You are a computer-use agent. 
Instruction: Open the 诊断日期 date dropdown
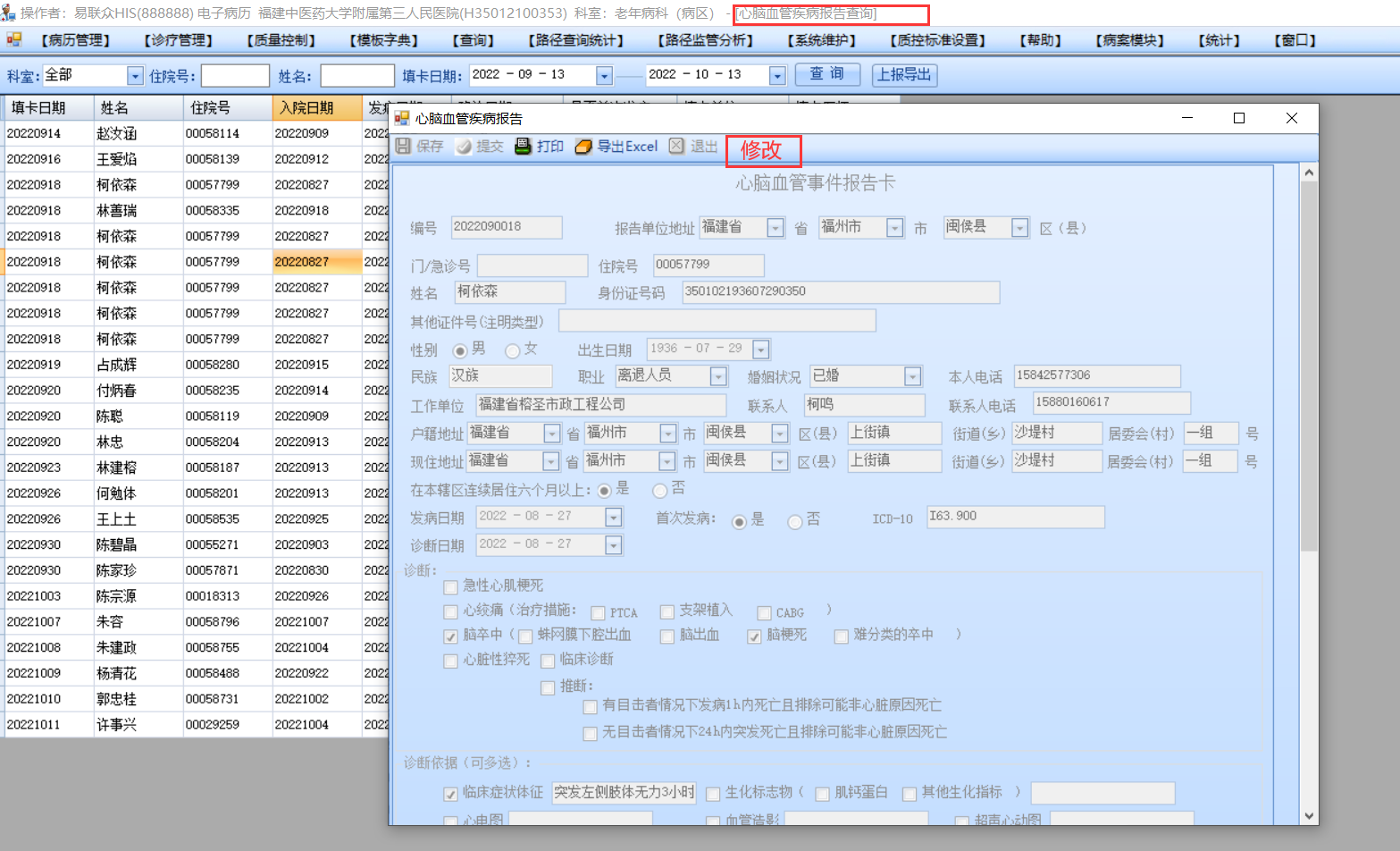point(613,545)
